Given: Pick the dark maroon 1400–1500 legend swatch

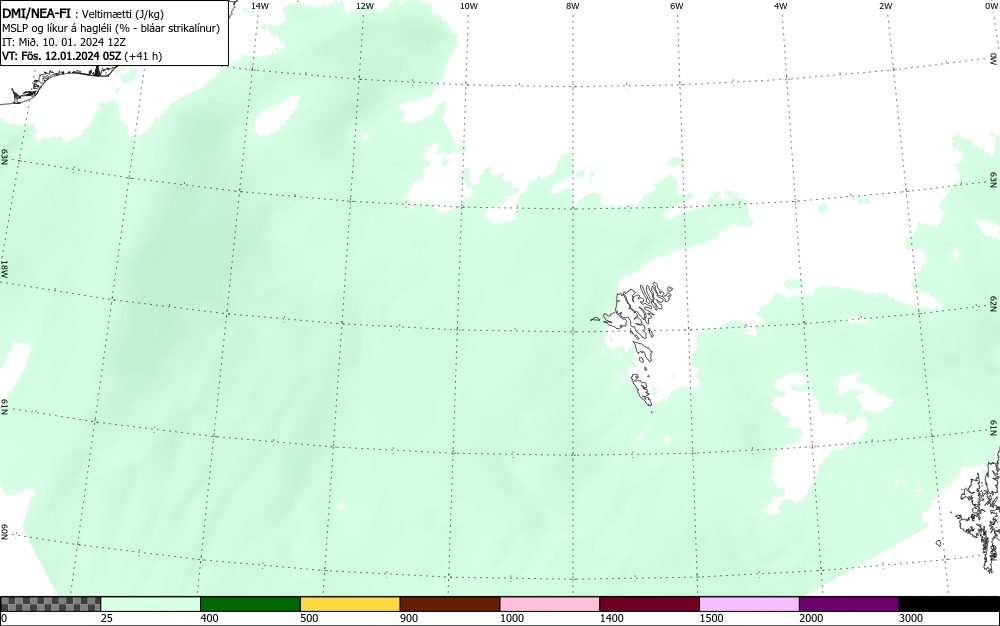Looking at the screenshot, I should pos(649,604).
